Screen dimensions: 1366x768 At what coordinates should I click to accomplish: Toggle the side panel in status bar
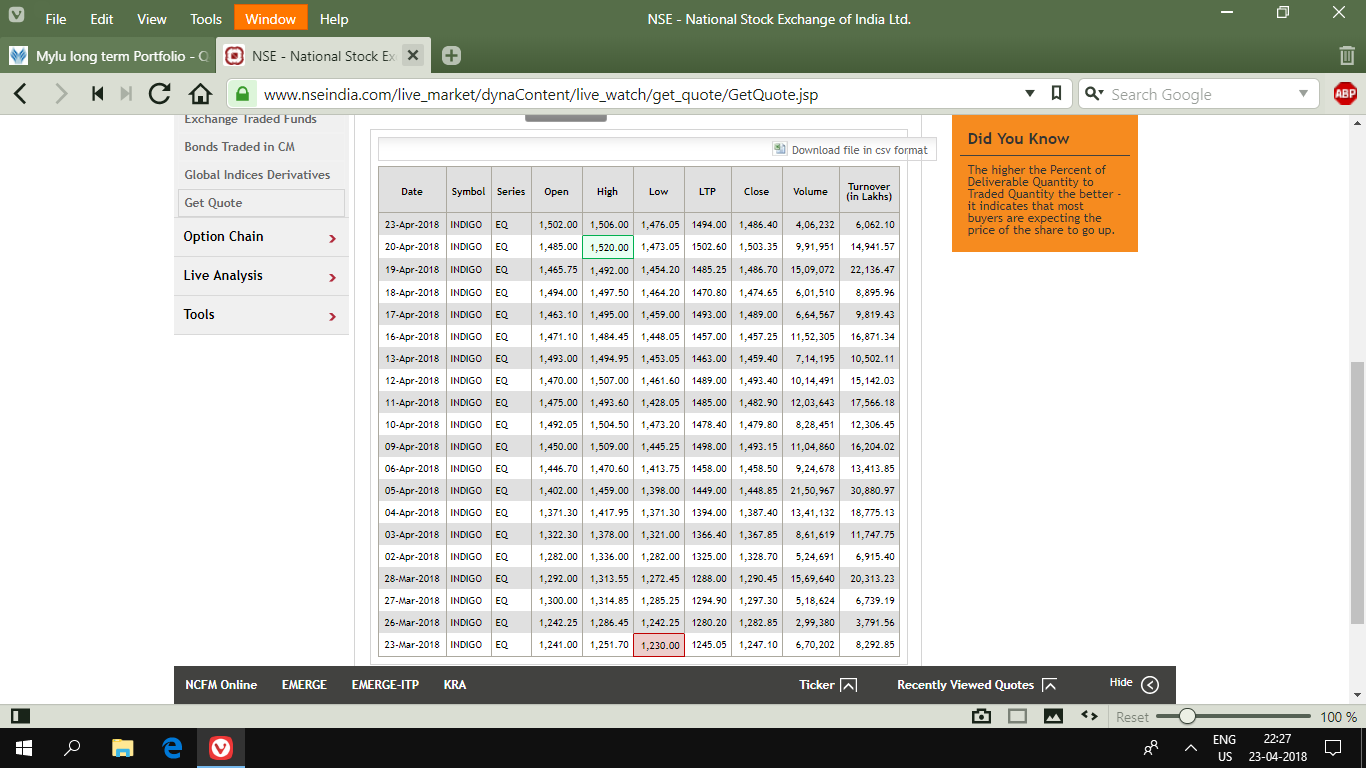[x=20, y=716]
